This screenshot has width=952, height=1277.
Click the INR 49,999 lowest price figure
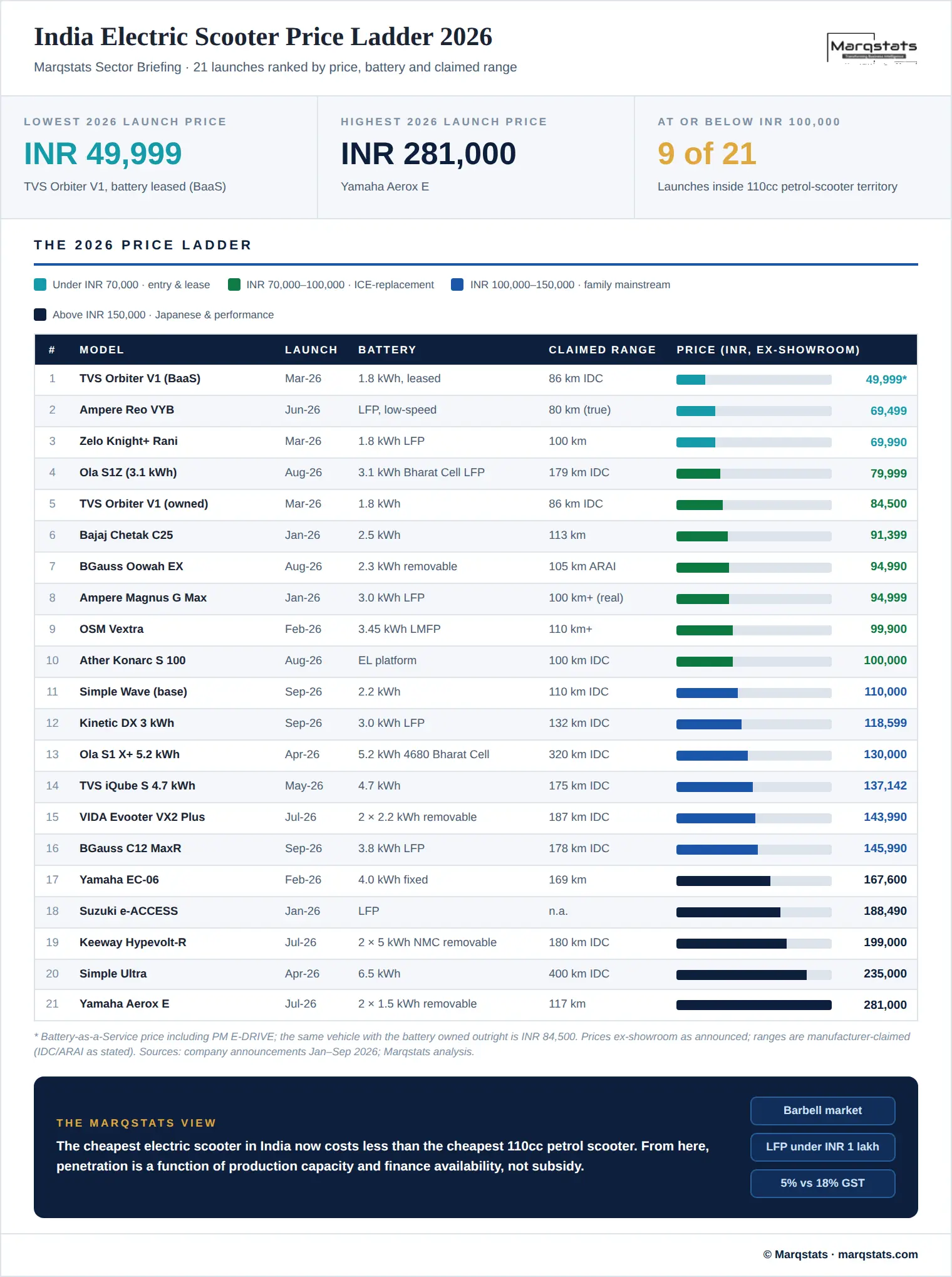103,154
